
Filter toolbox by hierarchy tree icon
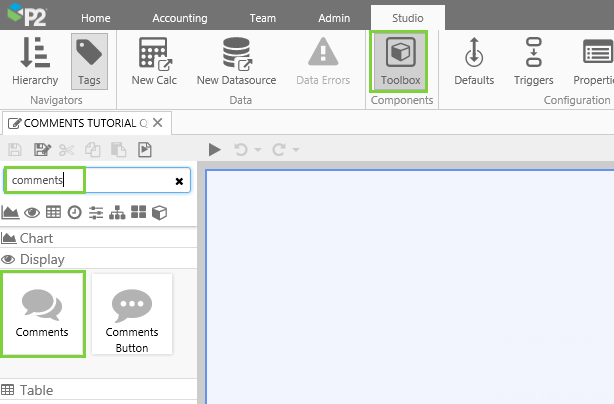[117, 213]
